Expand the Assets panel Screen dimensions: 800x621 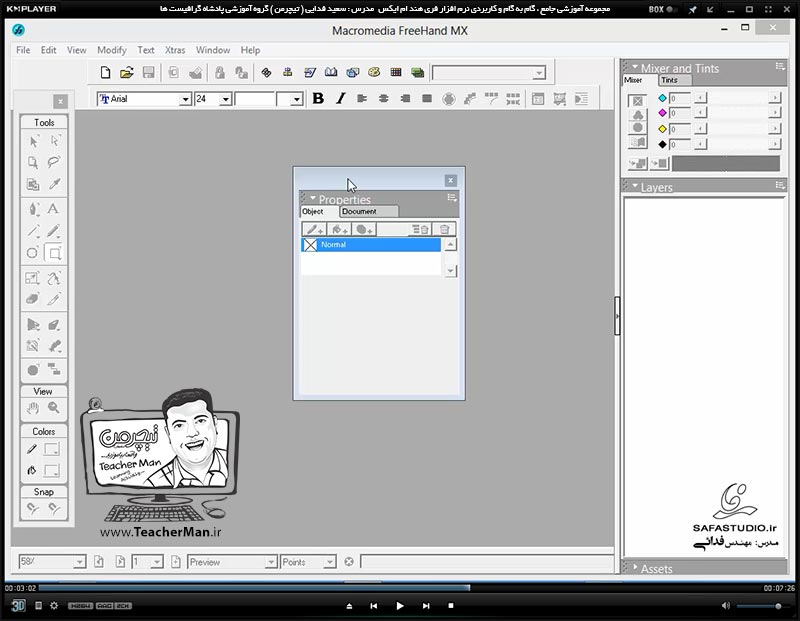[x=635, y=567]
